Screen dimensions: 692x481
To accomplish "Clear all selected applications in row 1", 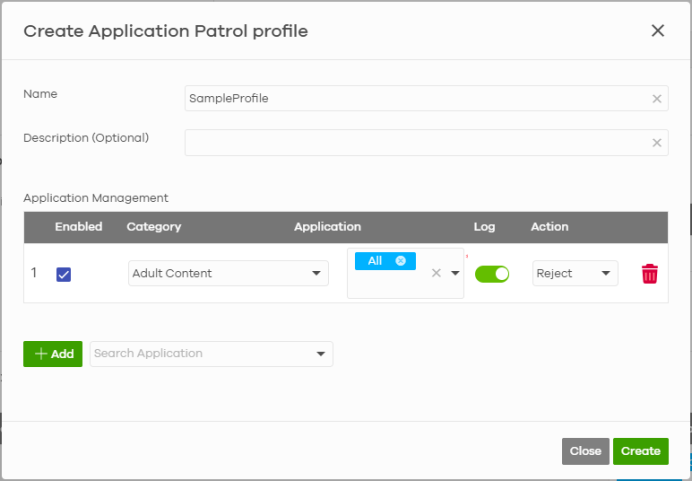I will pos(436,273).
